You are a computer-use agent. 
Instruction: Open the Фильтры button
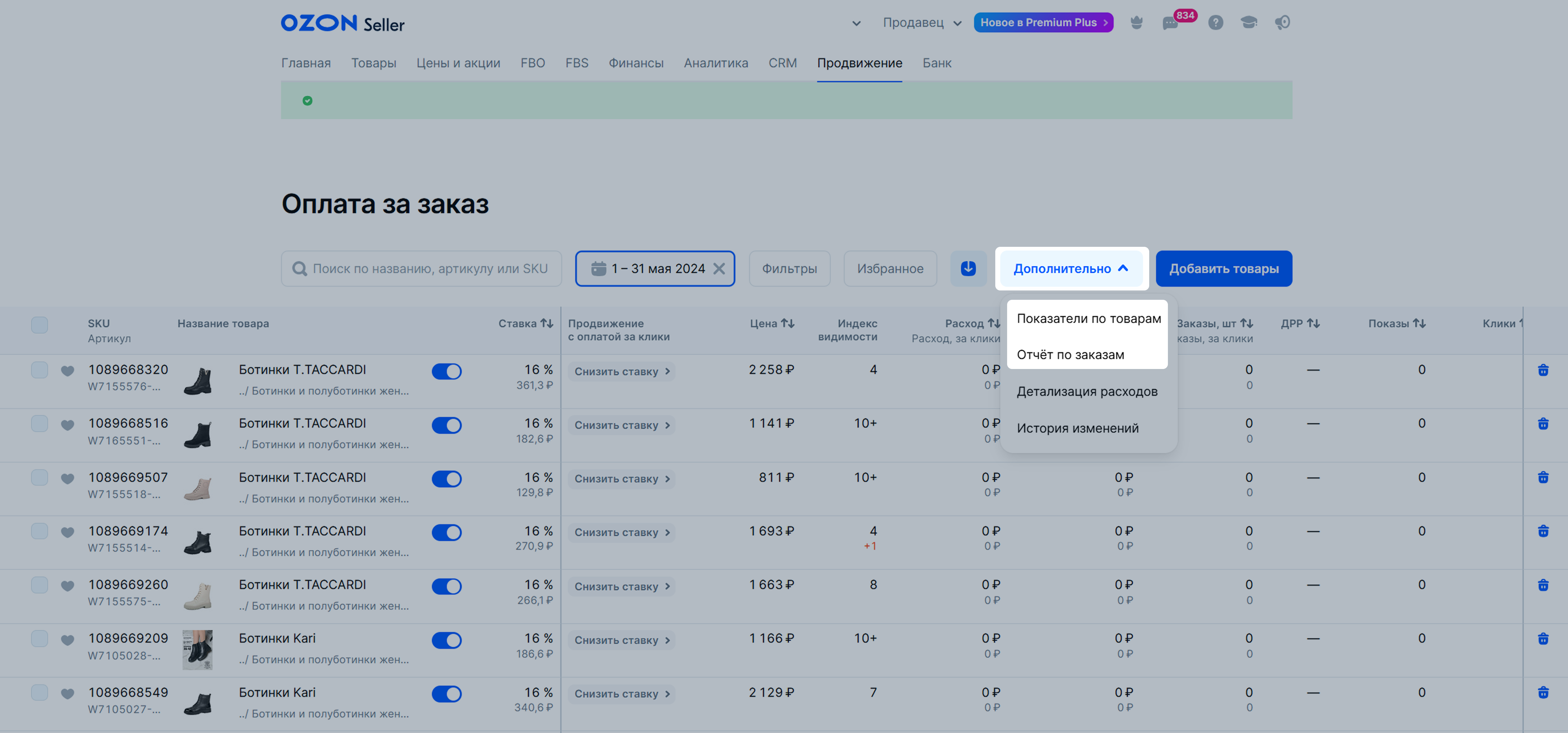(790, 268)
